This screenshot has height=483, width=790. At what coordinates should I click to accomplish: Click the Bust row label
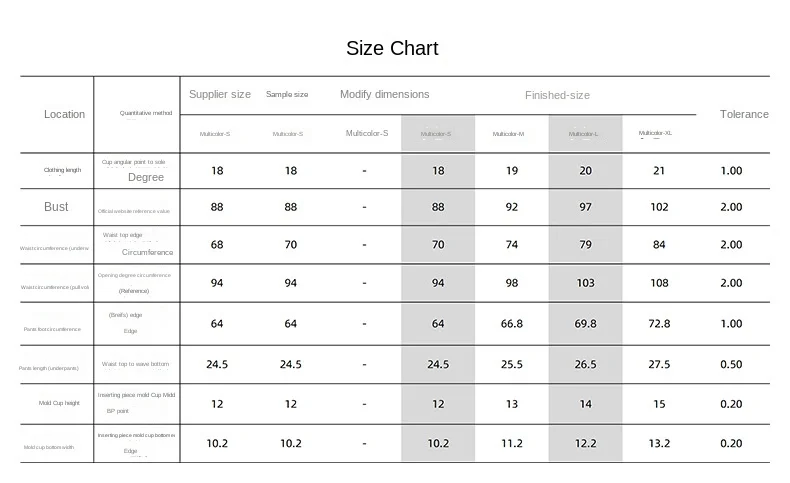(x=57, y=206)
